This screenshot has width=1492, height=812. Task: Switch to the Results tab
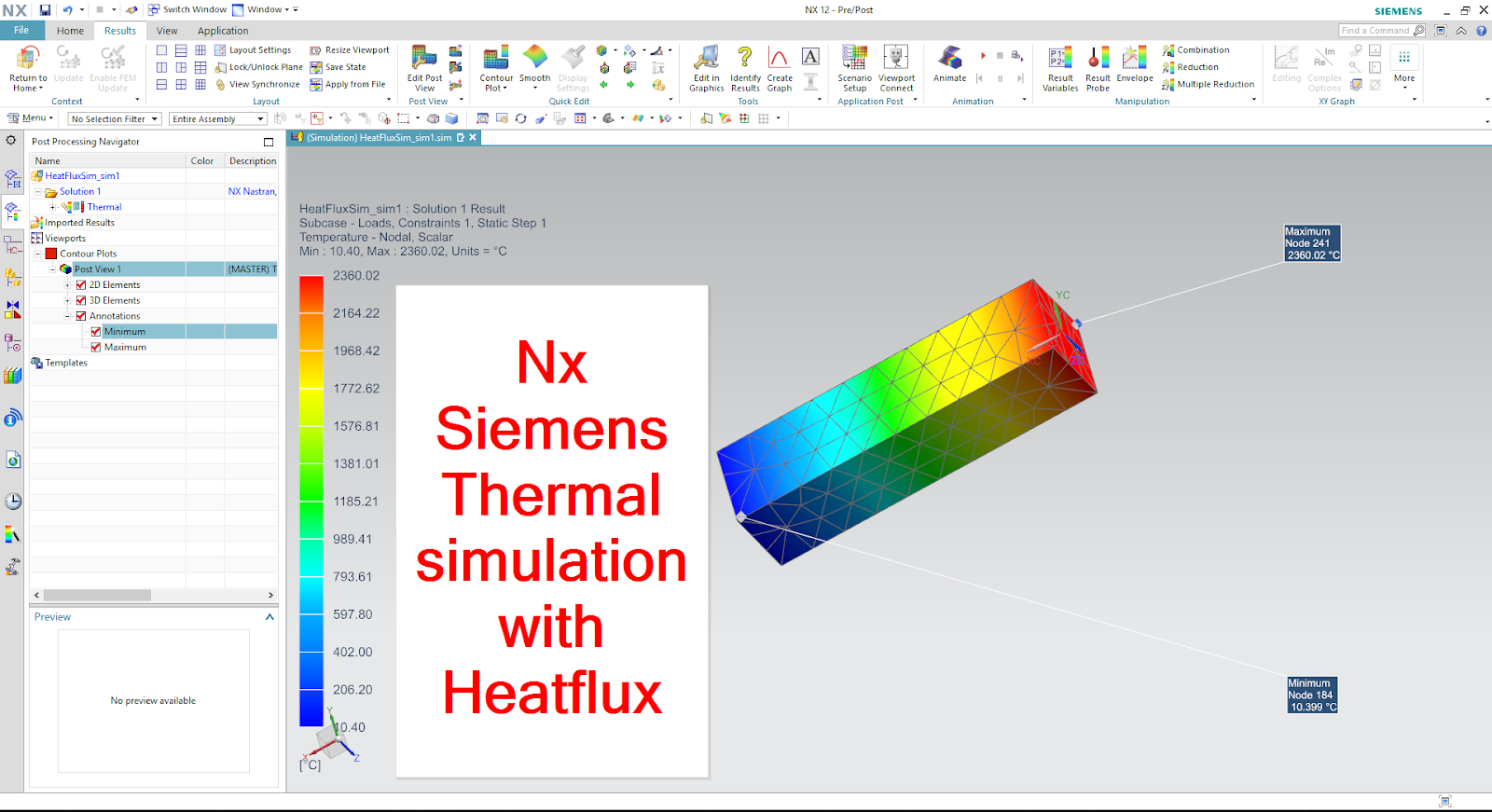click(x=120, y=31)
